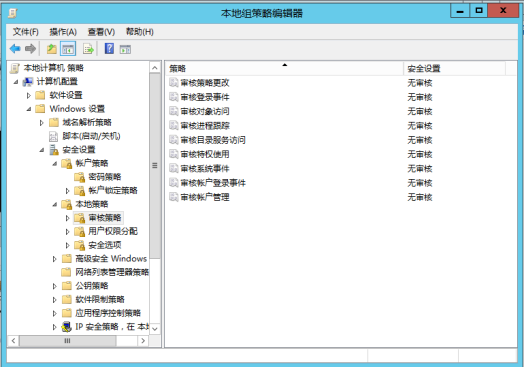524x367 pixels.
Task: Collapse the Windows 设置 node
Action: coord(29,109)
